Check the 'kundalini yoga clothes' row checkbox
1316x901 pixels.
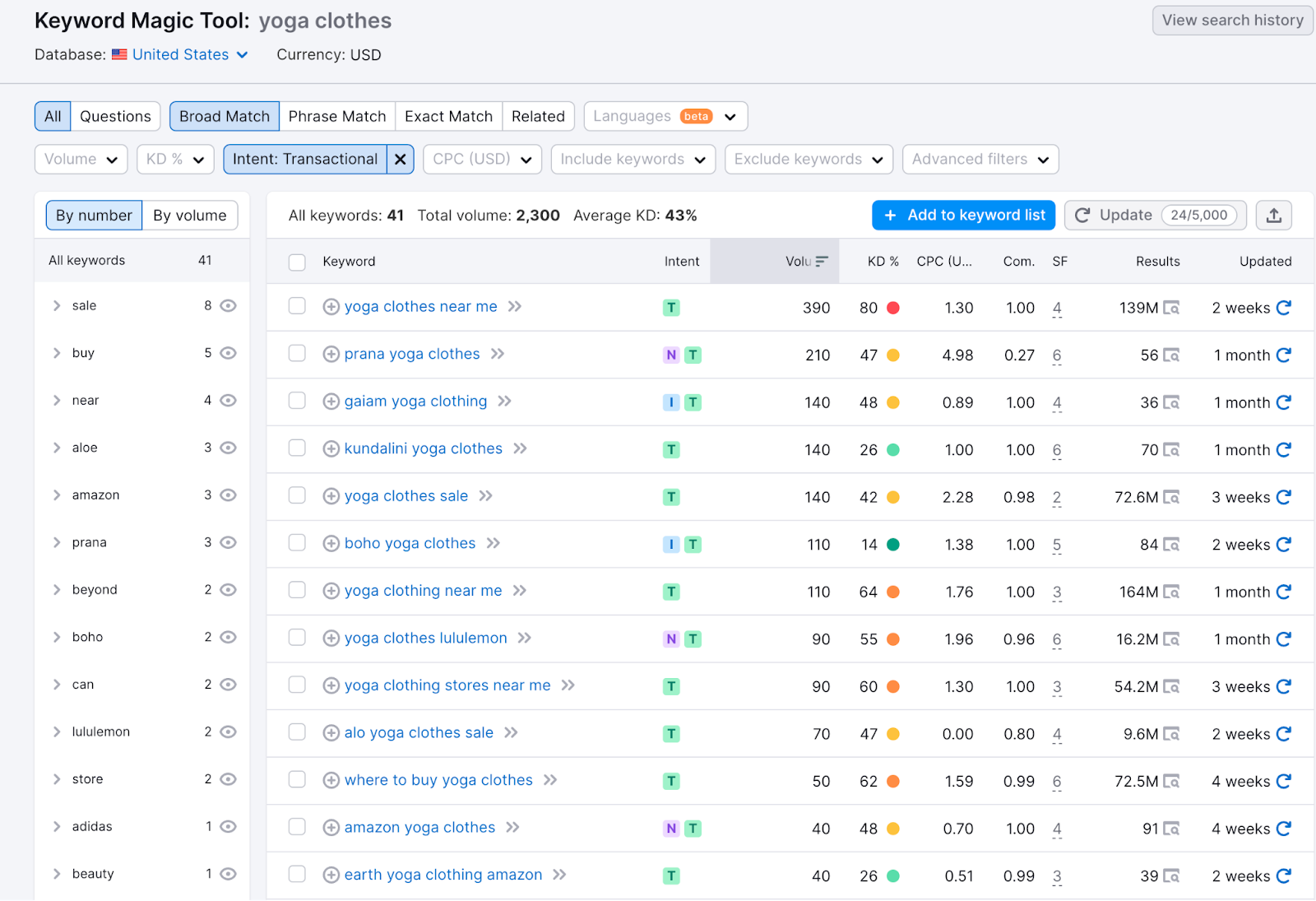[x=297, y=448]
